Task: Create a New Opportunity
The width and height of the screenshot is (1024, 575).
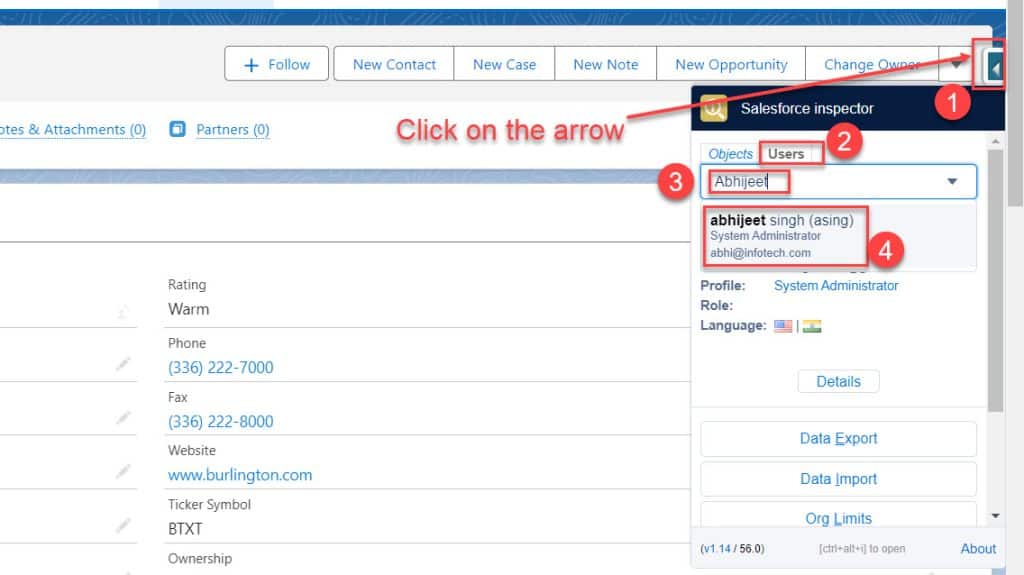Action: pos(731,64)
